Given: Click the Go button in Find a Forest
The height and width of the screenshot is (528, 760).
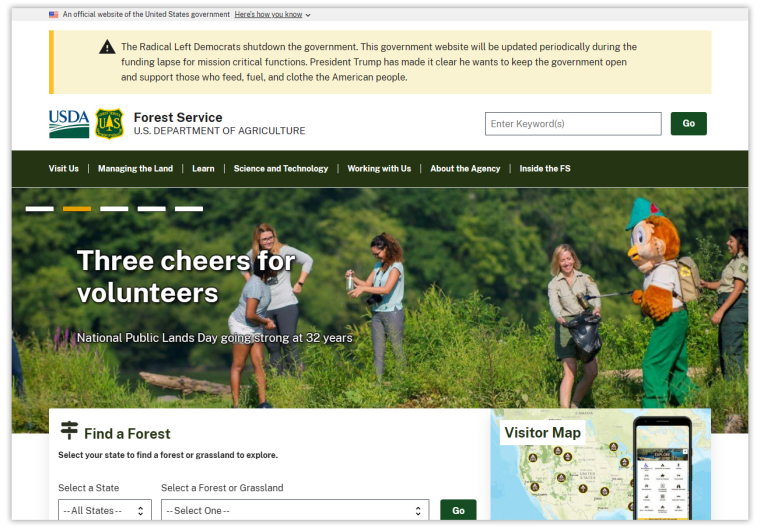Looking at the screenshot, I should (x=458, y=510).
